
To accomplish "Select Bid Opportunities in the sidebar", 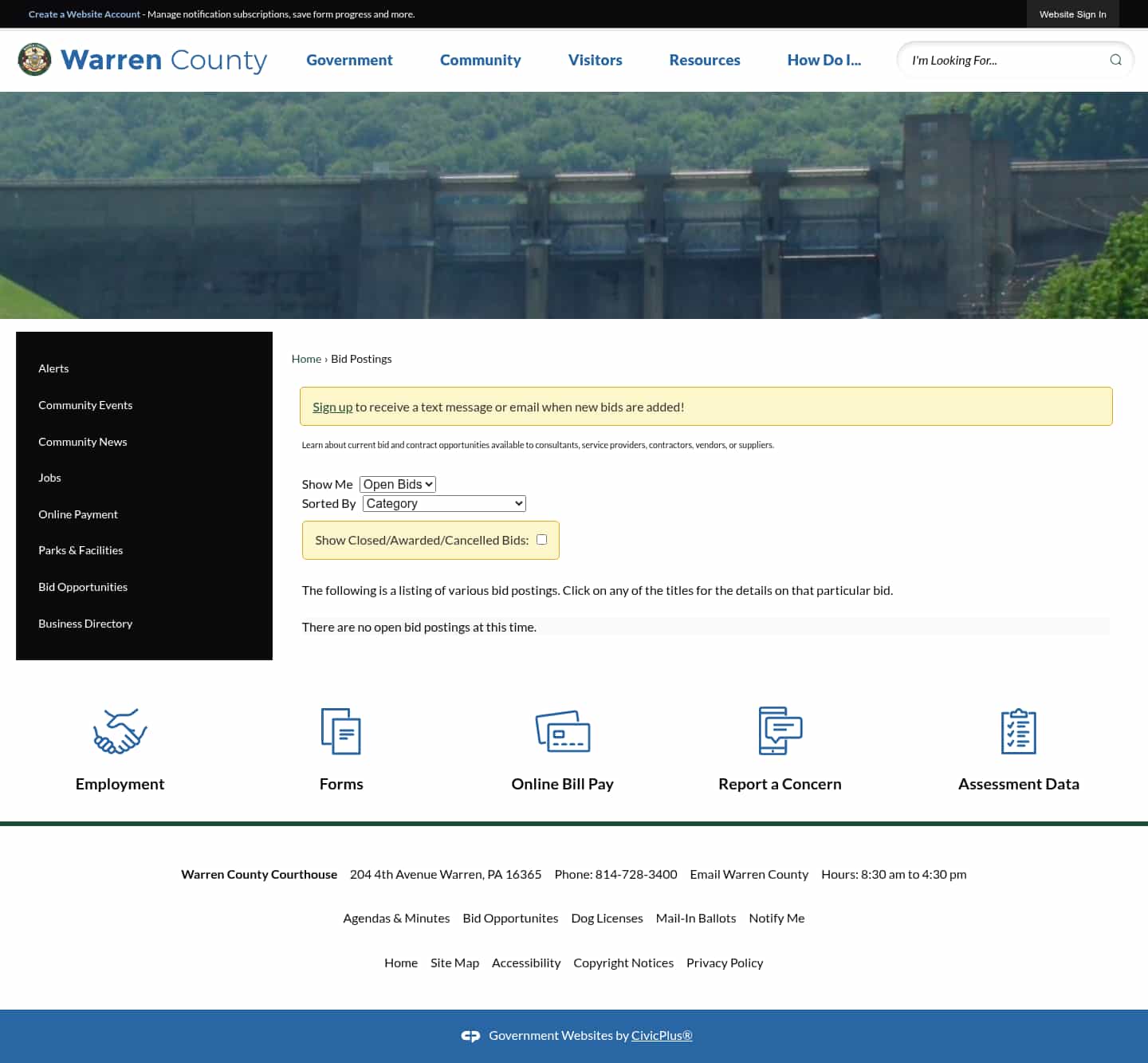I will coord(83,587).
